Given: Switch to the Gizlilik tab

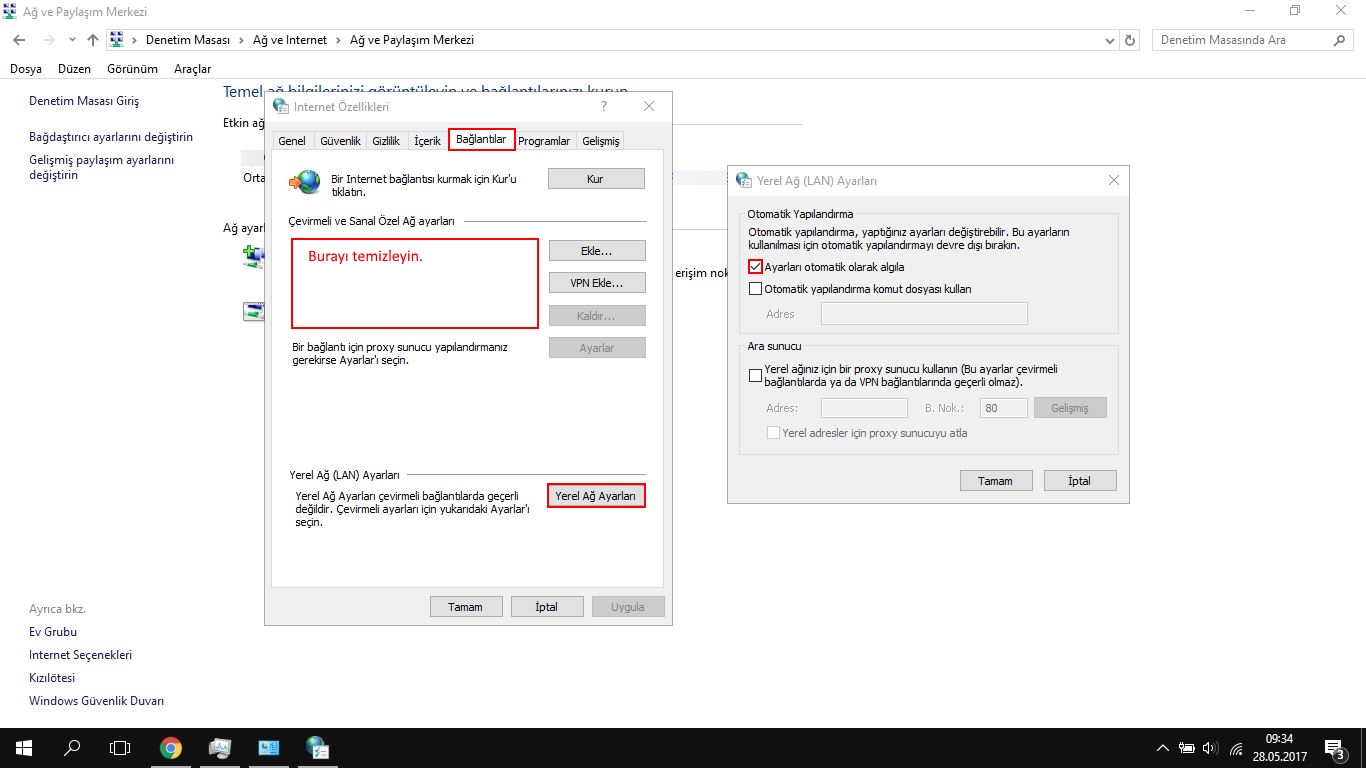Looking at the screenshot, I should click(x=386, y=141).
